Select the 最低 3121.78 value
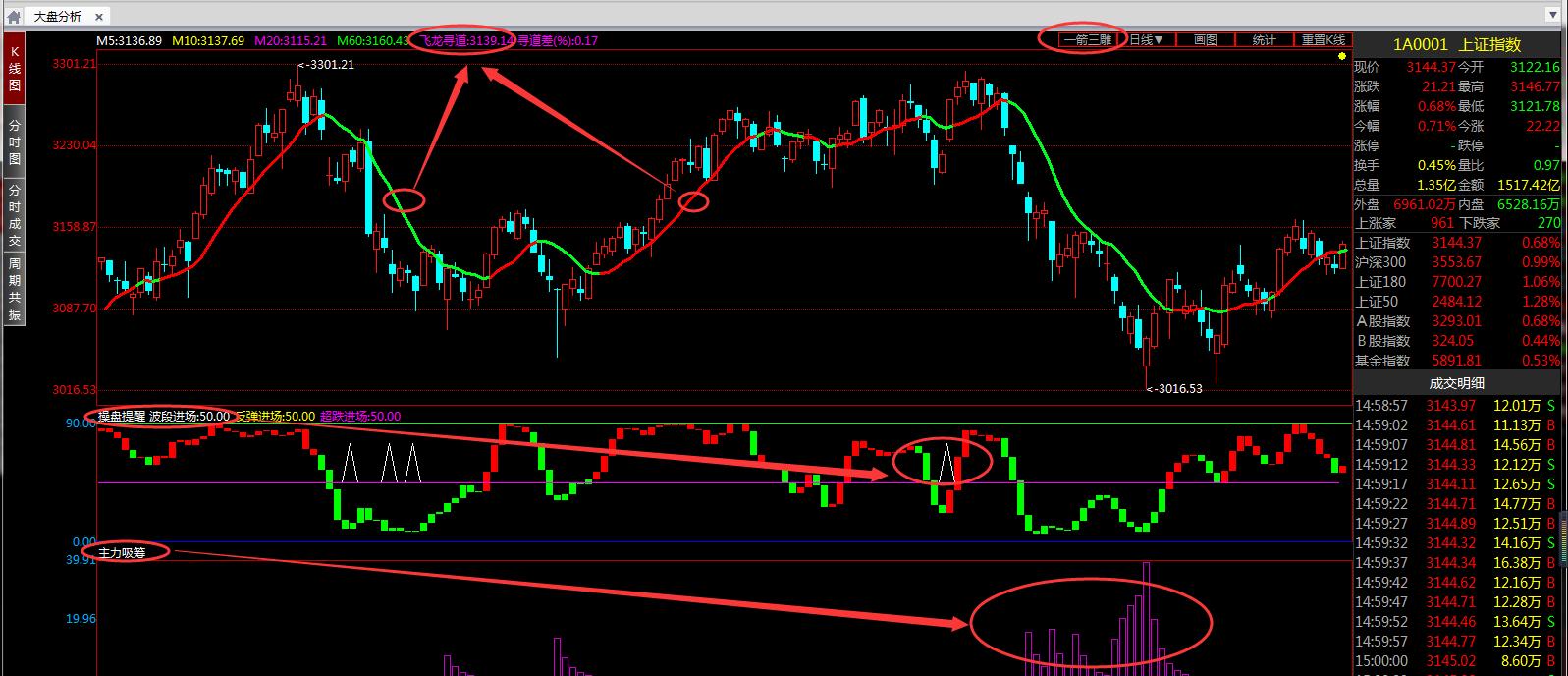This screenshot has width=1568, height=676. pos(1536,106)
